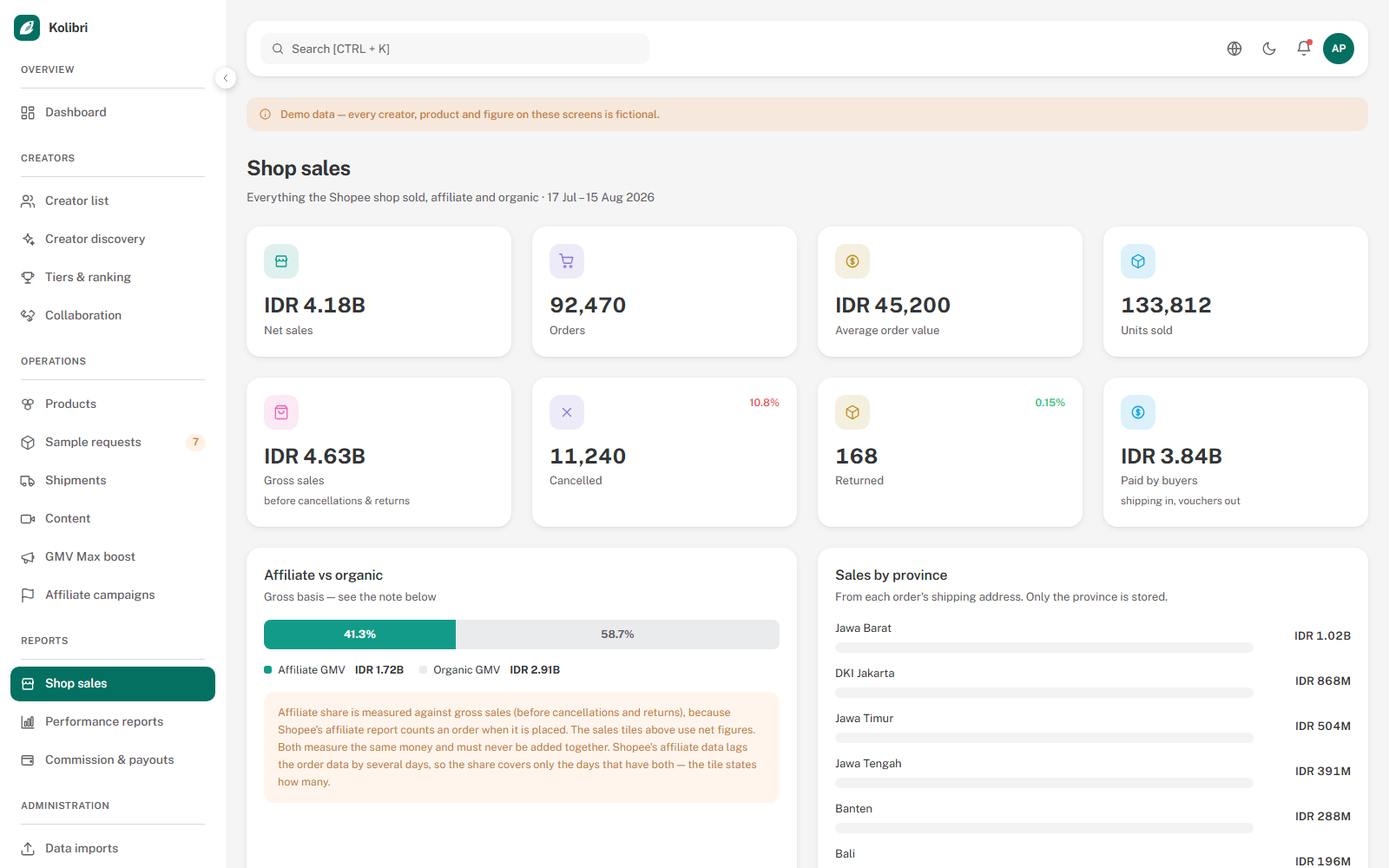
Task: Click the 58.7% organic bar segment
Action: [617, 635]
